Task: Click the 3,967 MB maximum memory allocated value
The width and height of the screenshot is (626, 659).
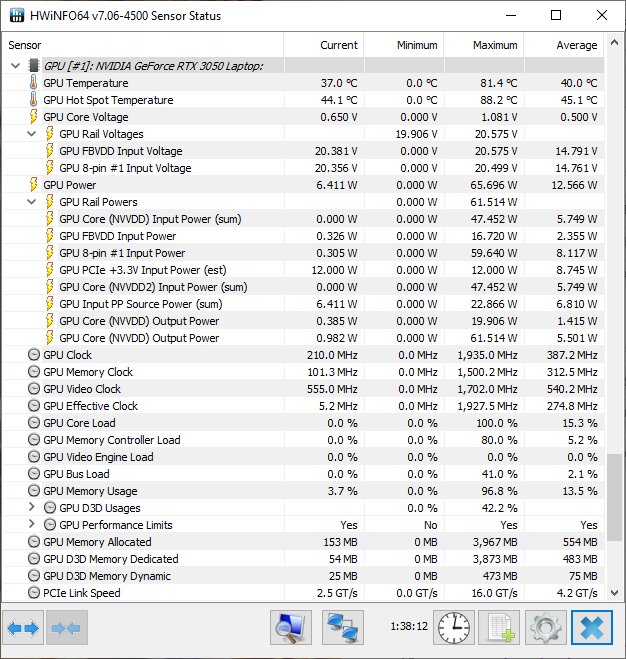Action: [495, 542]
